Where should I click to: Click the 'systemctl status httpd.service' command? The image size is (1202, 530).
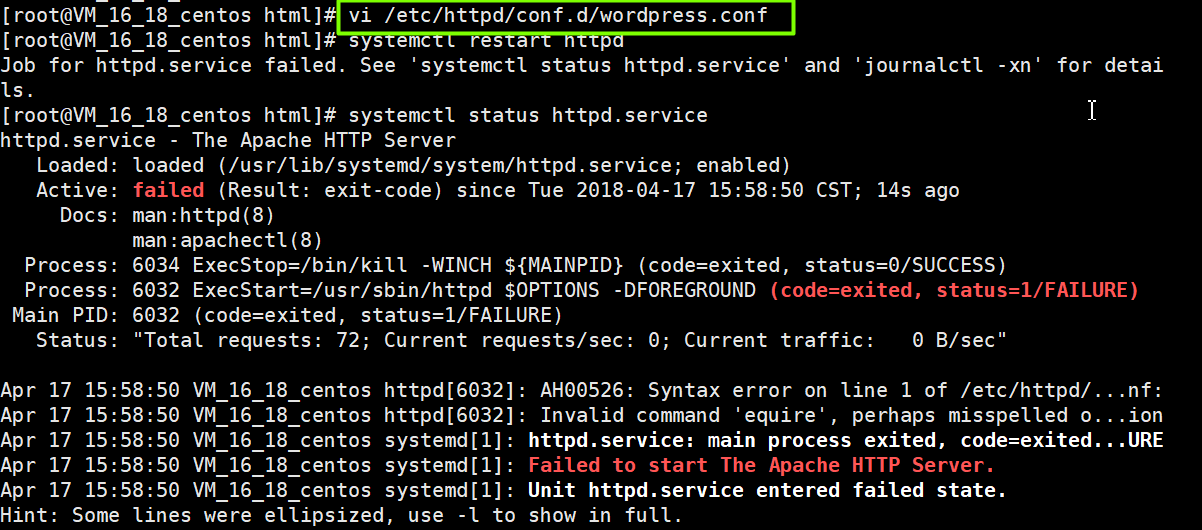(x=528, y=116)
